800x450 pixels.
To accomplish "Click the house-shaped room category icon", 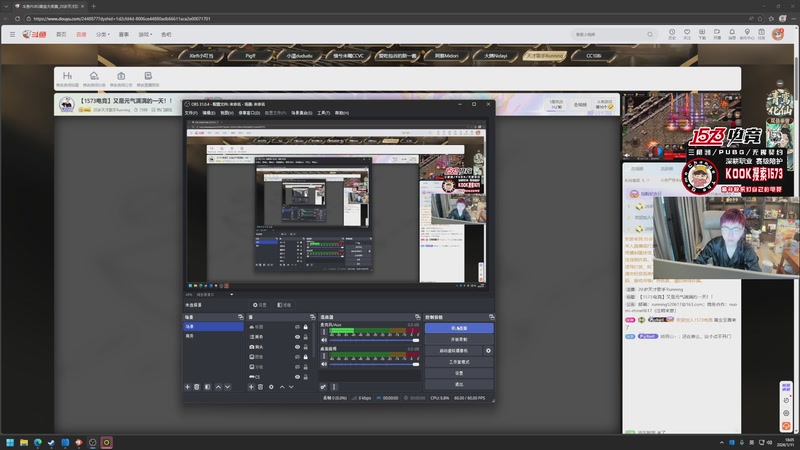I will (94, 78).
